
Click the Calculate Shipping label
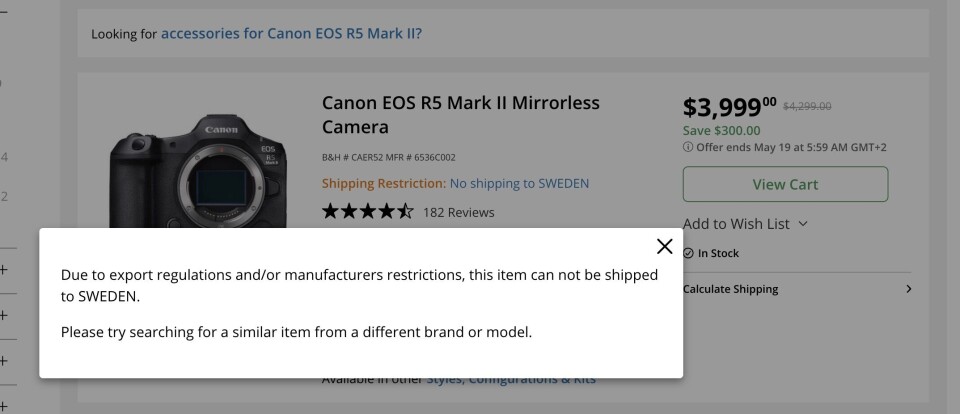pyautogui.click(x=730, y=289)
